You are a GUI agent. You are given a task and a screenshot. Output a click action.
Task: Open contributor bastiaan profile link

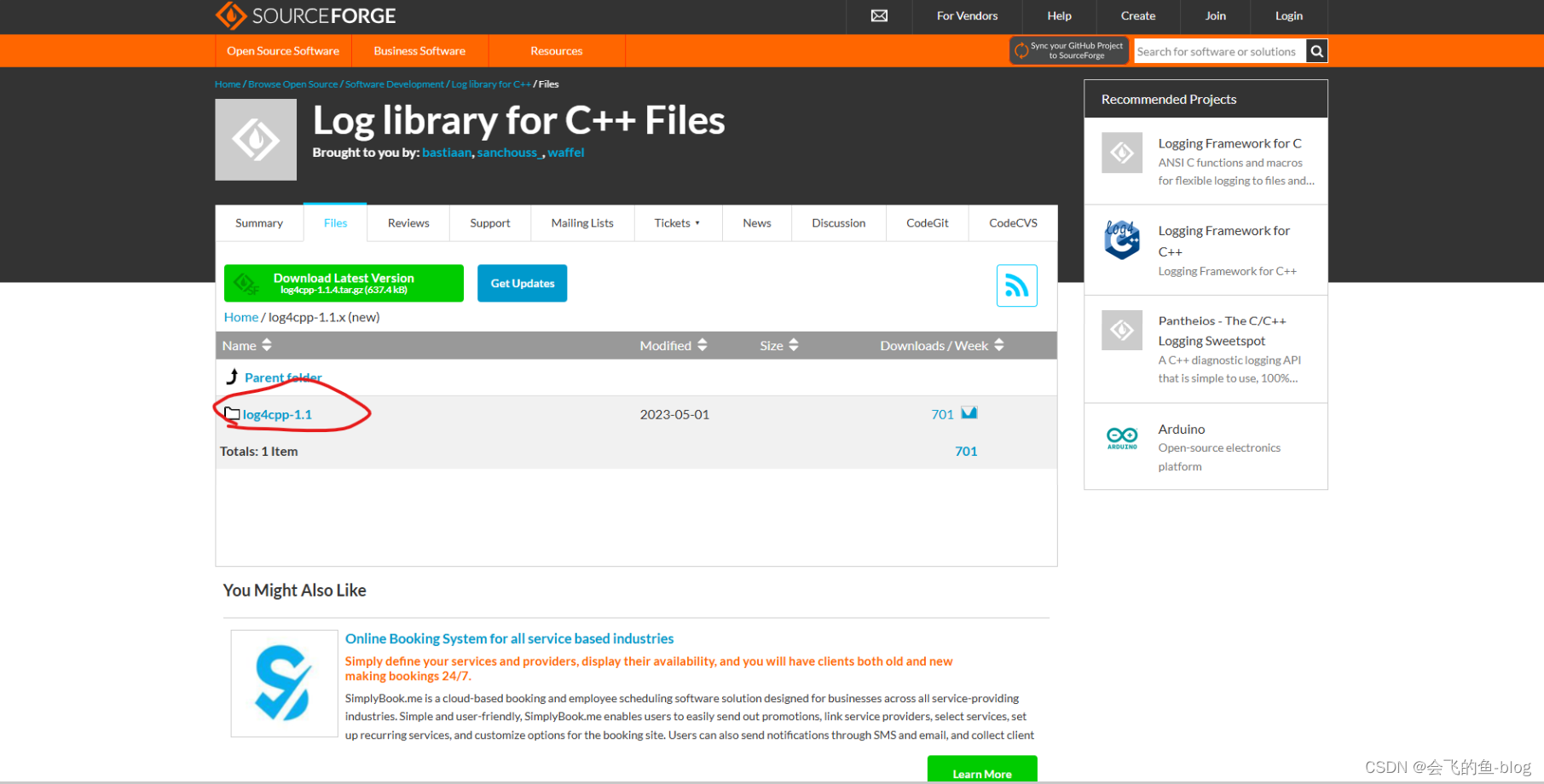click(447, 153)
